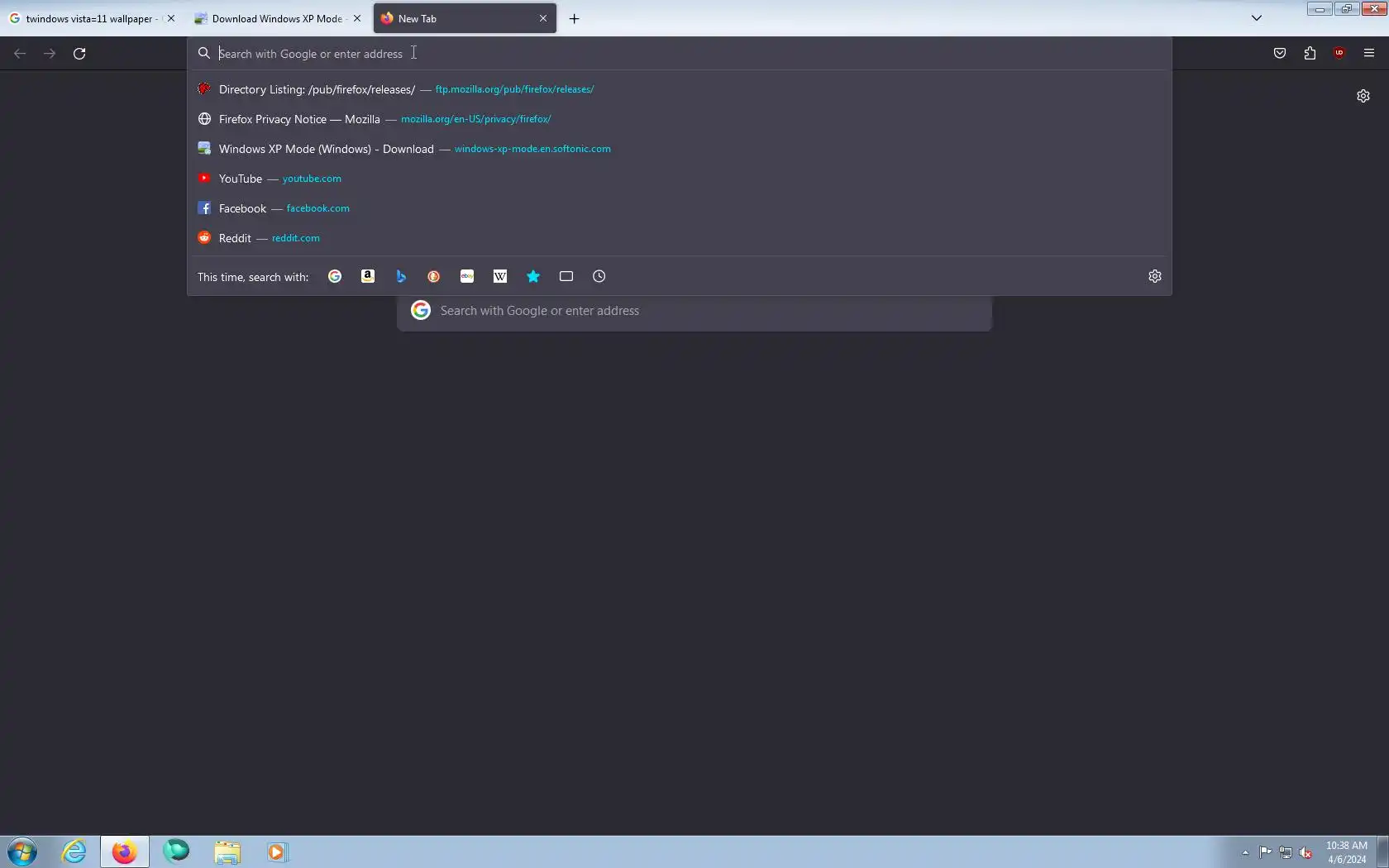Open the uBlock Origin extension icon
This screenshot has width=1389, height=868.
[1339, 53]
